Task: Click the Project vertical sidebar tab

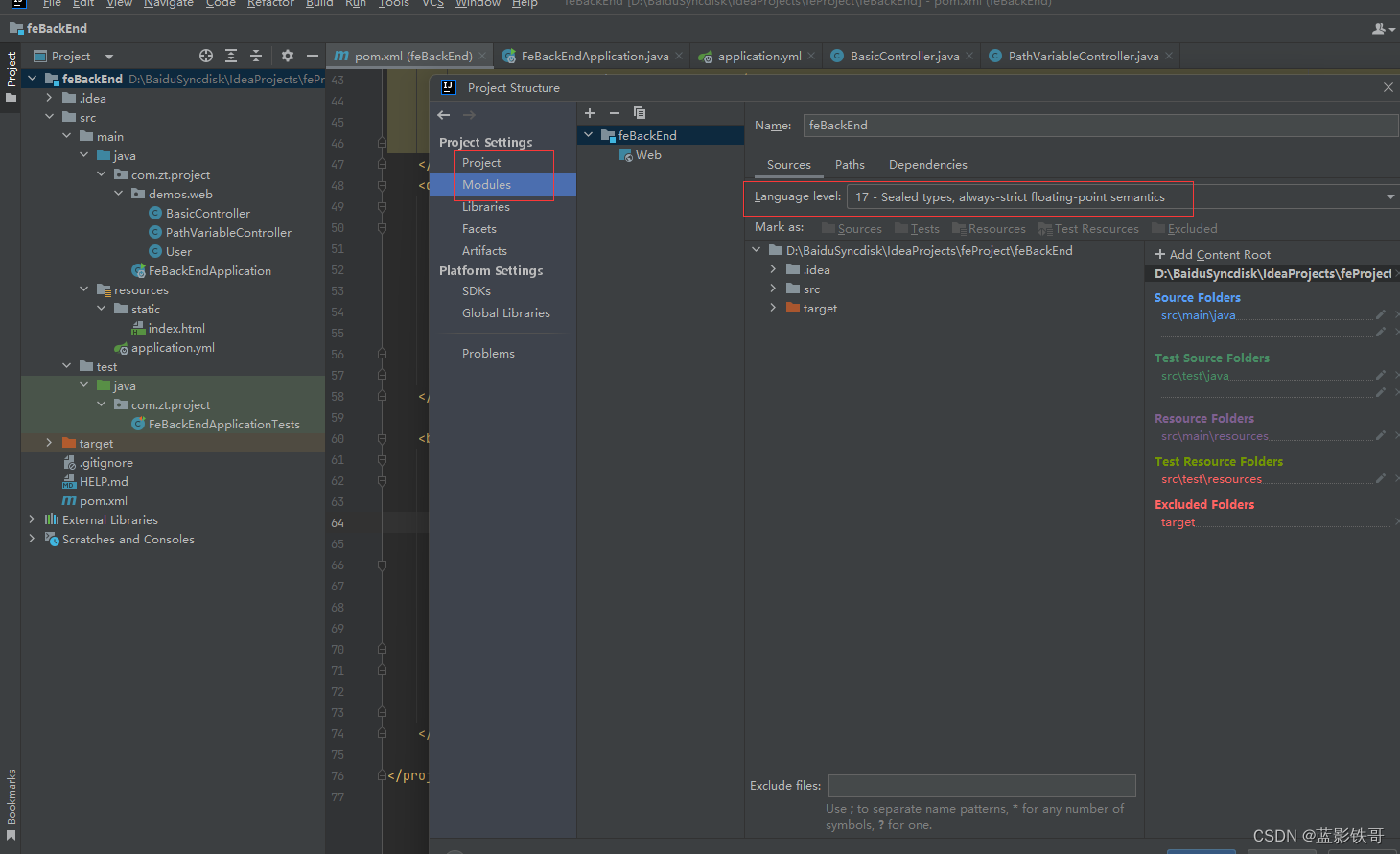Action: coord(11,79)
